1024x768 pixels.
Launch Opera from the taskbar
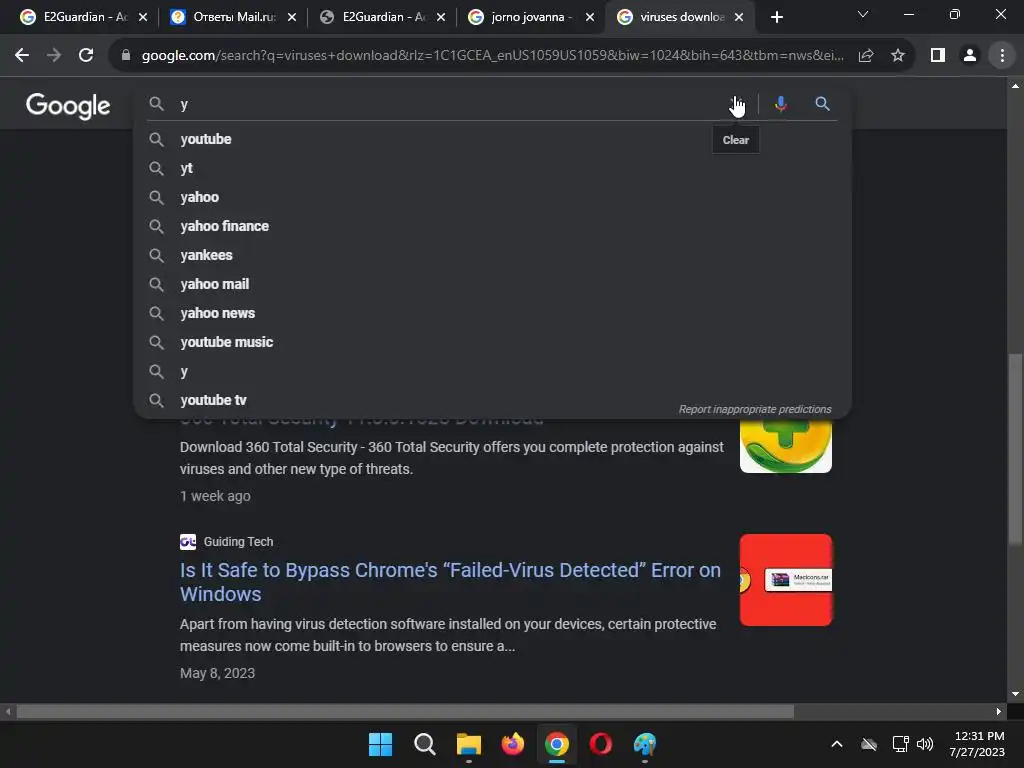tap(601, 744)
